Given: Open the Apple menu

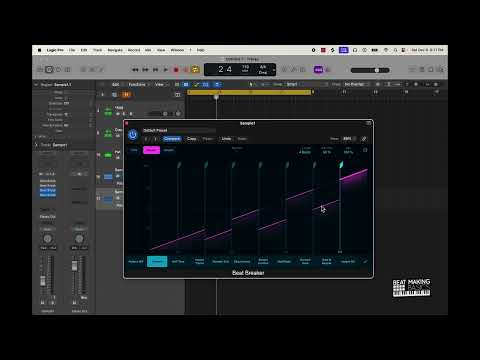Looking at the screenshot, I should (x=39, y=50).
